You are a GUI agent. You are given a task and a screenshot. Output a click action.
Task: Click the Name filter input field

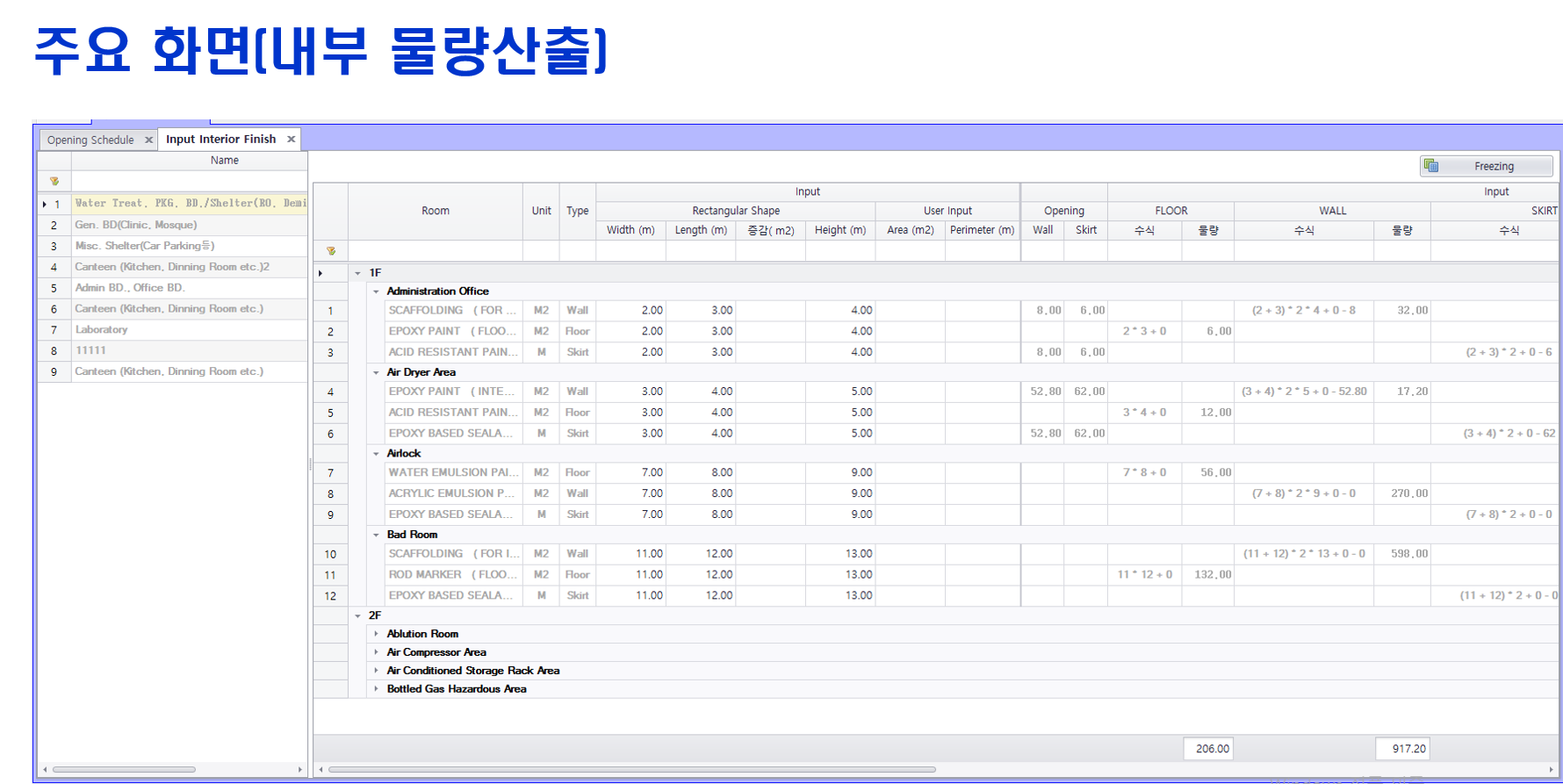coord(189,181)
